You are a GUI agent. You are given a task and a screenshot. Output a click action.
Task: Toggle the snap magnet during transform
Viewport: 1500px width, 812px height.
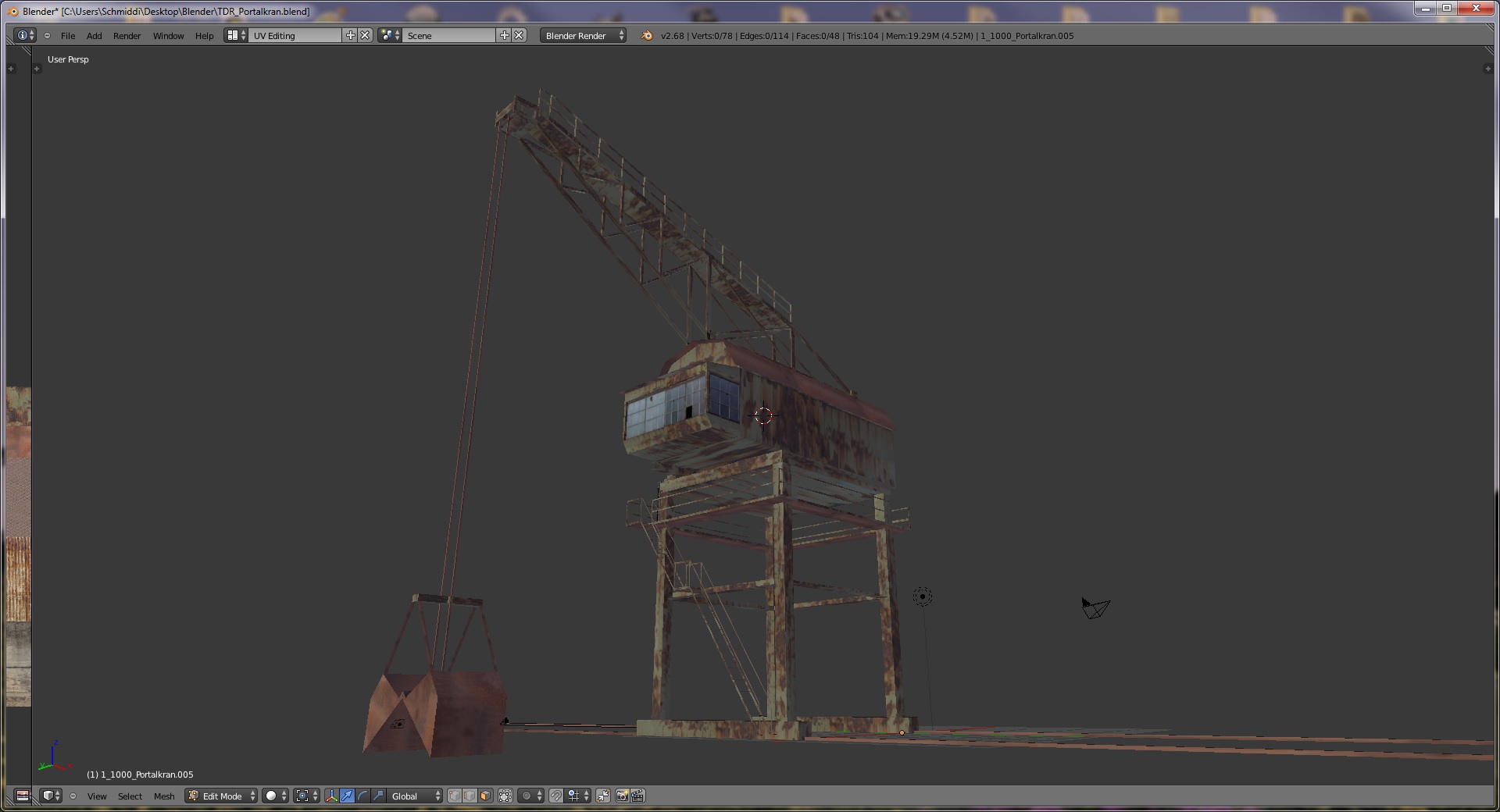(x=555, y=796)
